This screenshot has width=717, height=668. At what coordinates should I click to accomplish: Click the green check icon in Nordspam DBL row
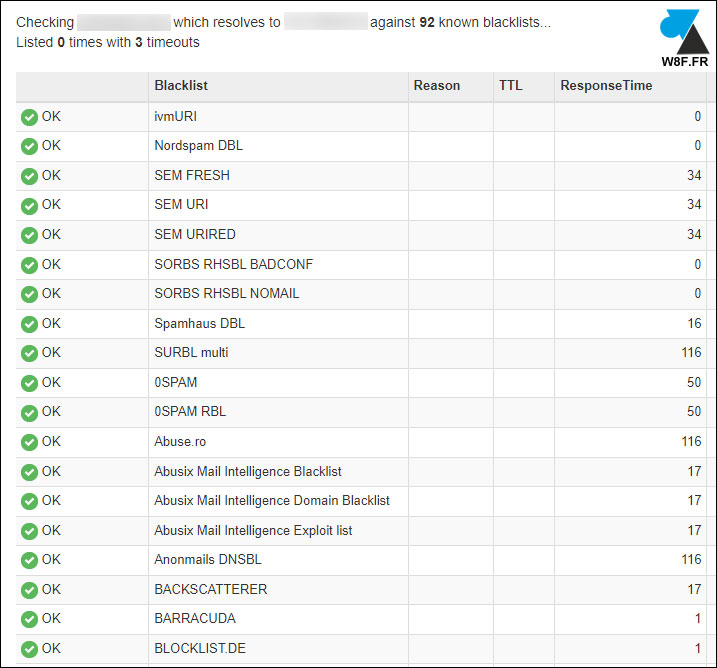click(29, 147)
